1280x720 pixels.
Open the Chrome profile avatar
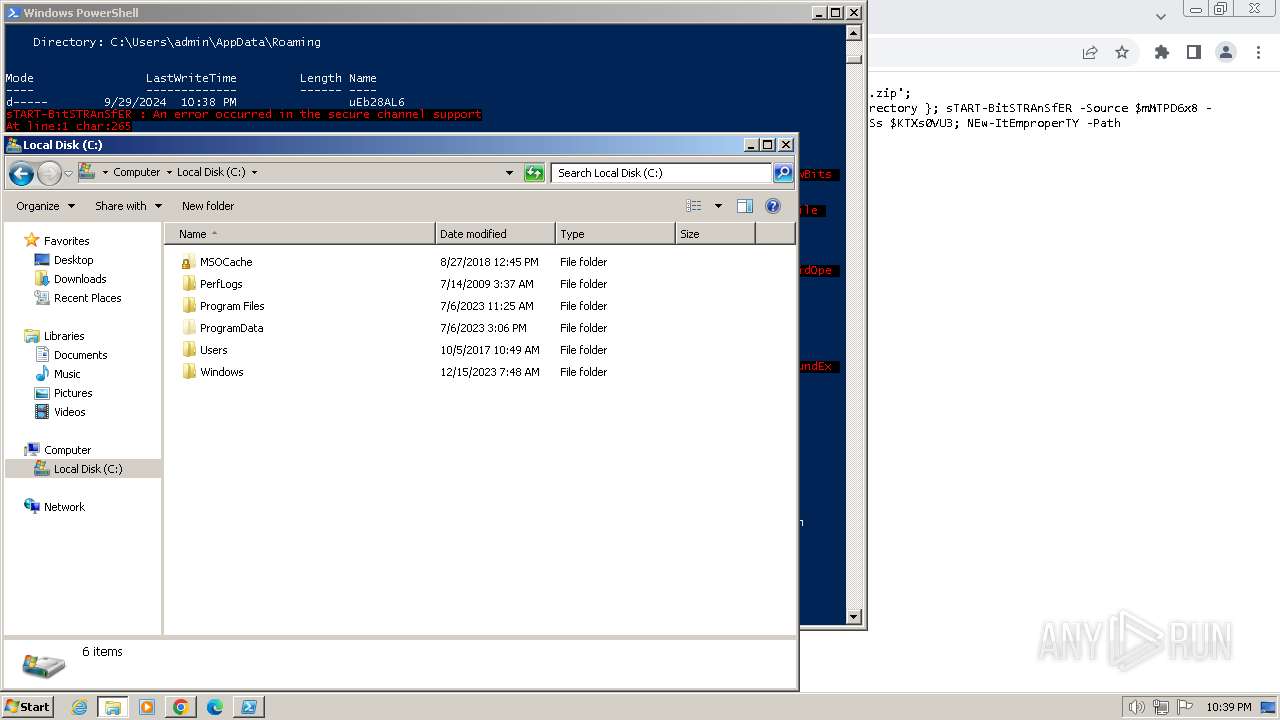[1225, 53]
